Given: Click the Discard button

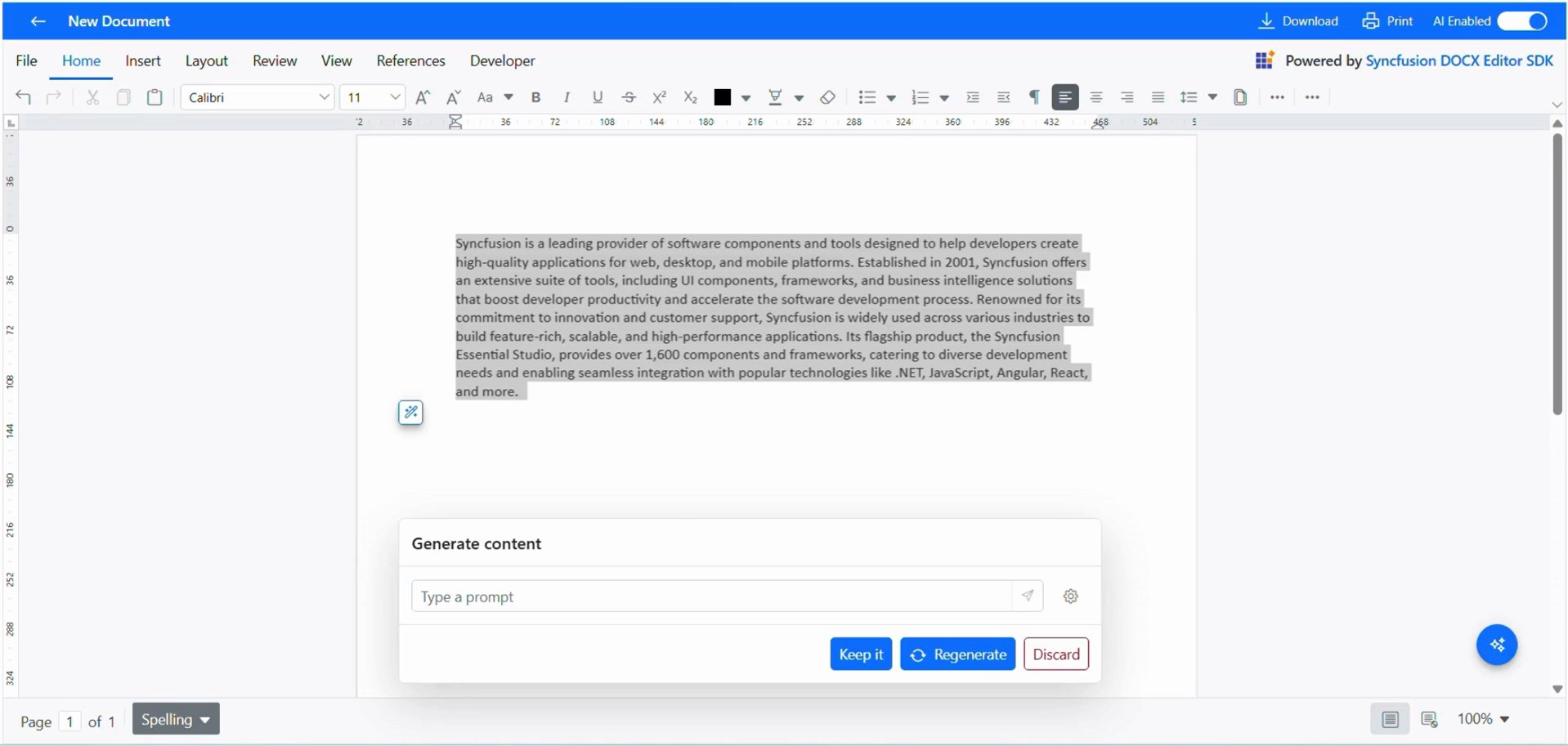Looking at the screenshot, I should pos(1055,654).
